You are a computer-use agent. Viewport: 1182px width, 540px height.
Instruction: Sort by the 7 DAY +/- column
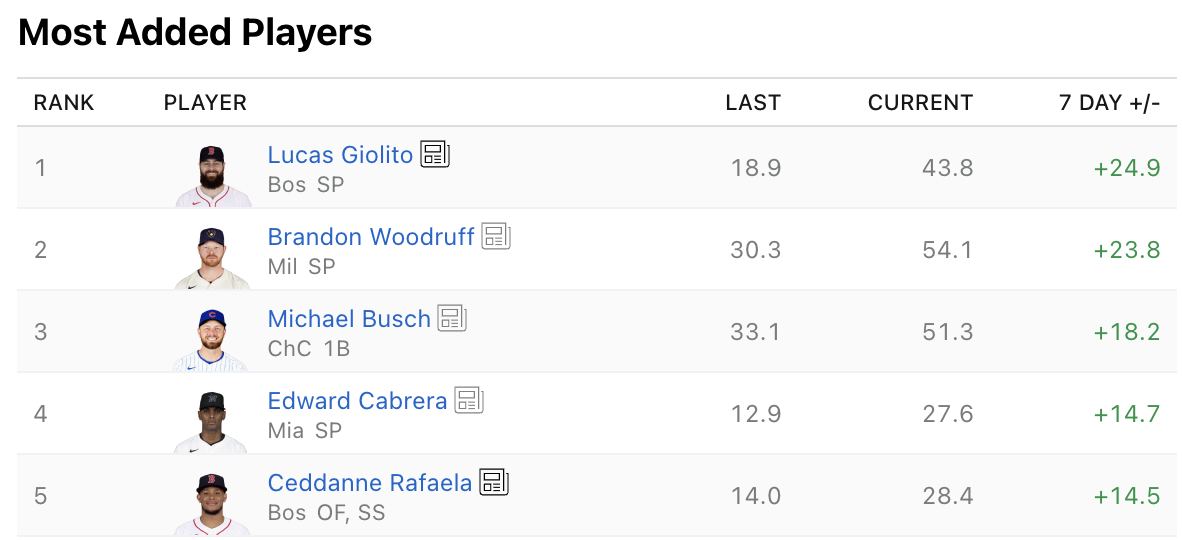[1109, 103]
